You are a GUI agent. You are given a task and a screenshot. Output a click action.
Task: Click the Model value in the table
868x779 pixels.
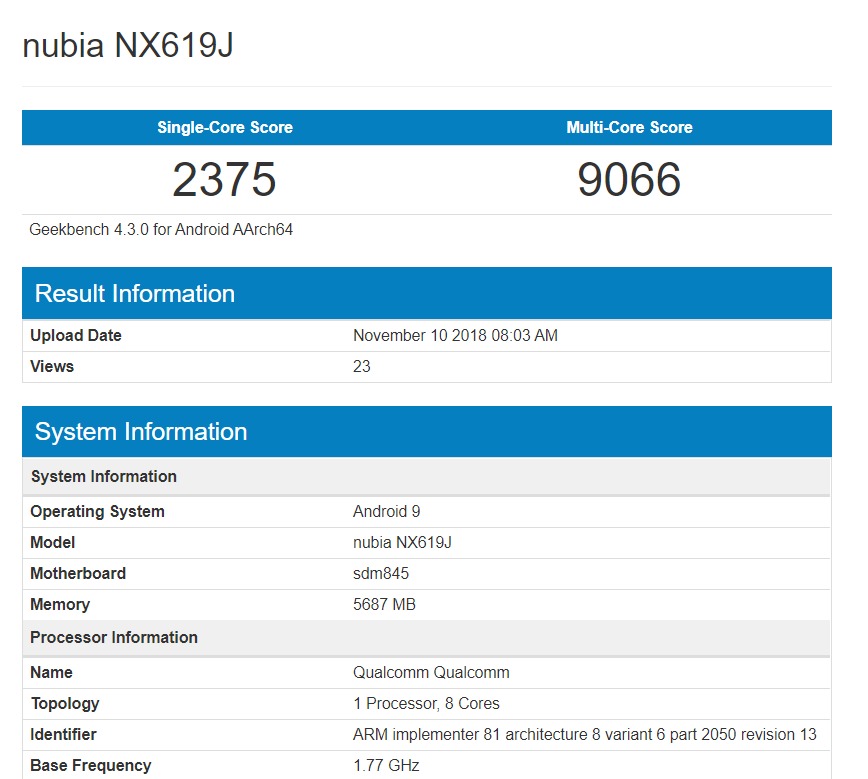pos(402,542)
